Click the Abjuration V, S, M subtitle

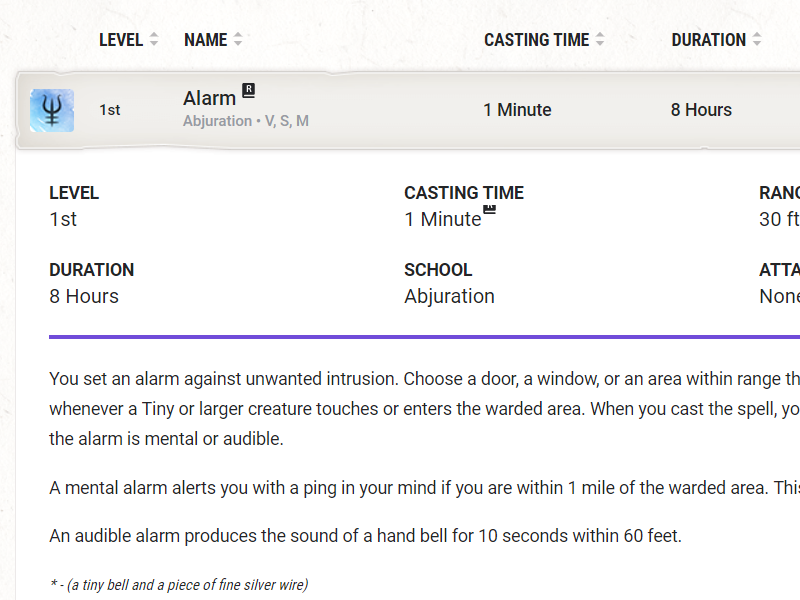pyautogui.click(x=245, y=120)
